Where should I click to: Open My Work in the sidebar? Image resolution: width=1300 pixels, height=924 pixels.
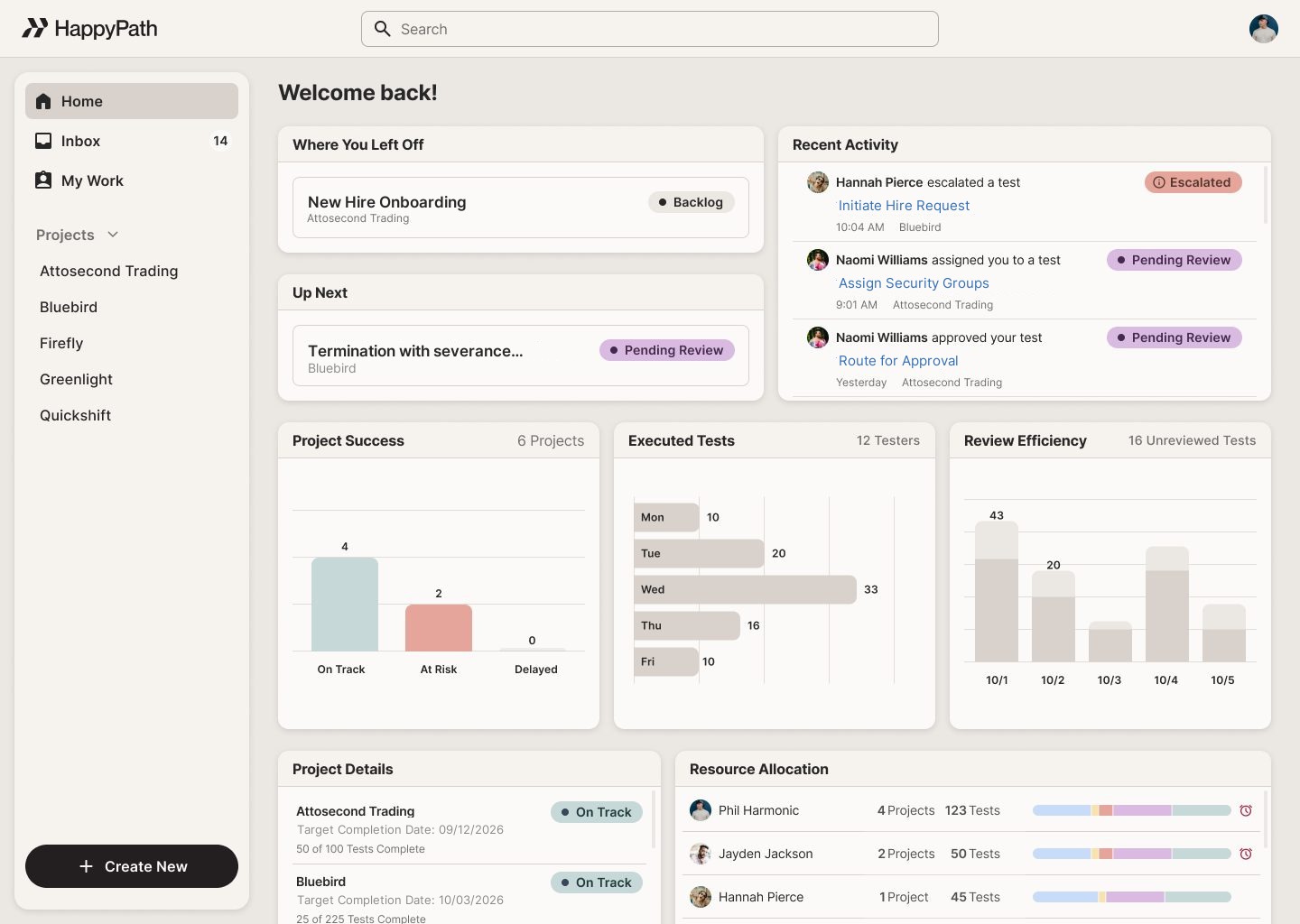point(132,180)
